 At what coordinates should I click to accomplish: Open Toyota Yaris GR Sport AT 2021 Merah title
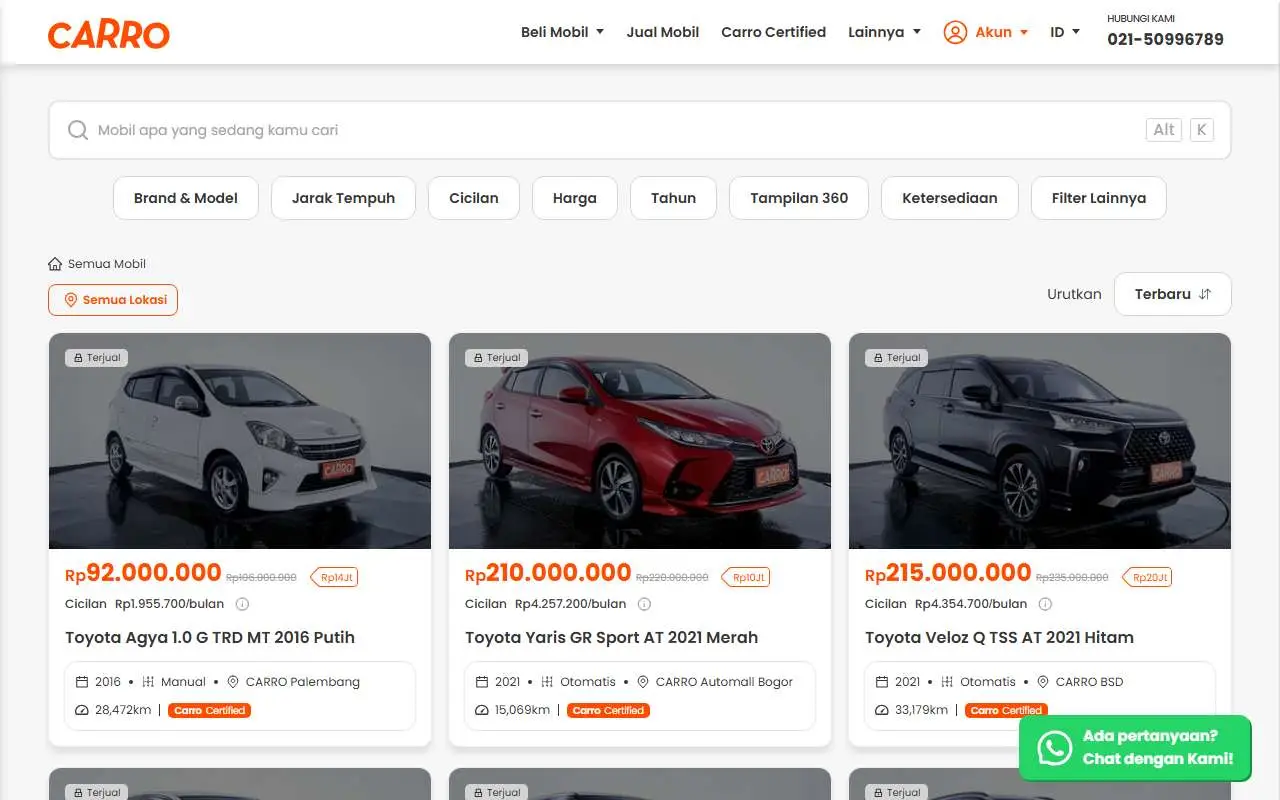tap(612, 637)
